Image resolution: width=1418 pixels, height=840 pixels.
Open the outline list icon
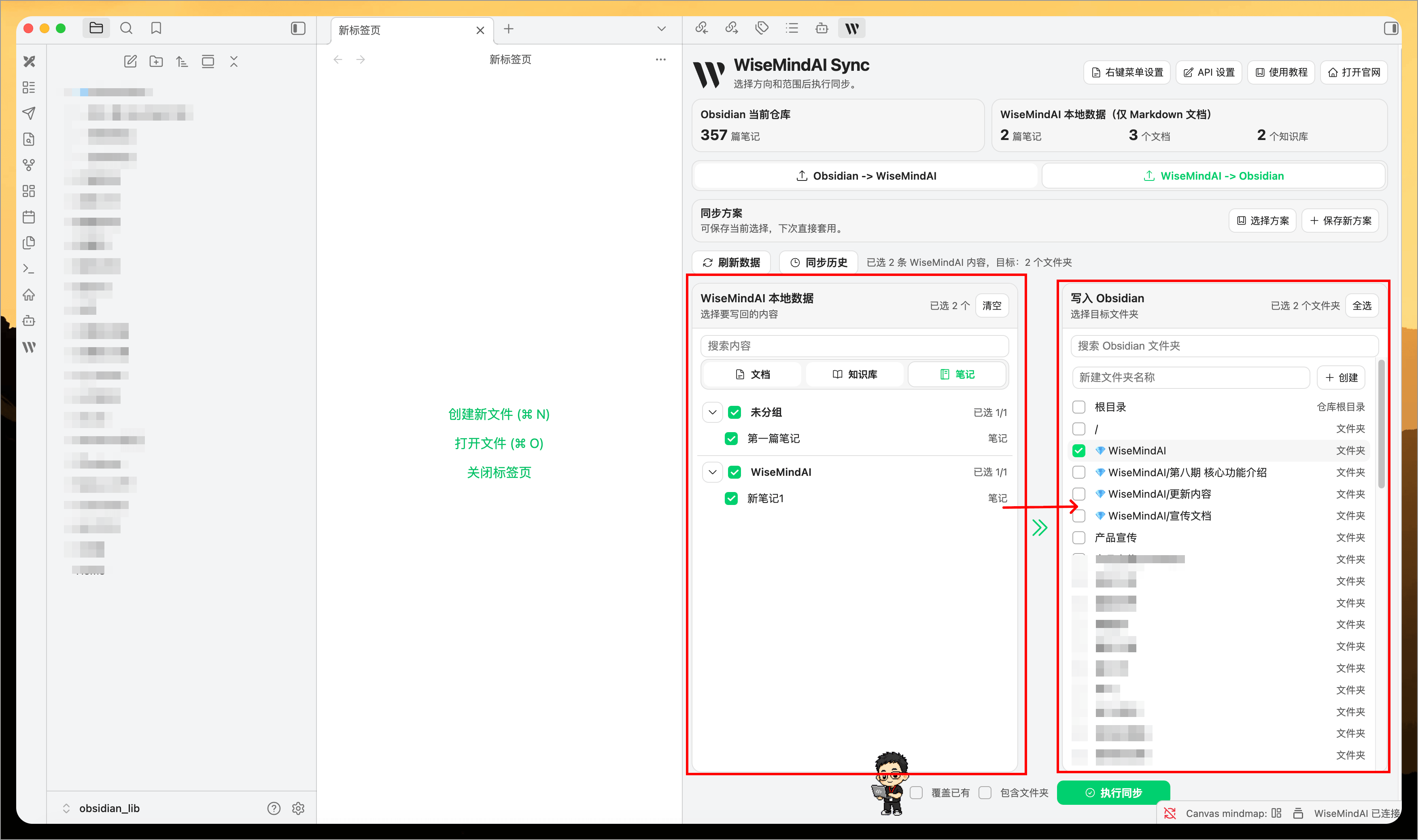(x=792, y=28)
